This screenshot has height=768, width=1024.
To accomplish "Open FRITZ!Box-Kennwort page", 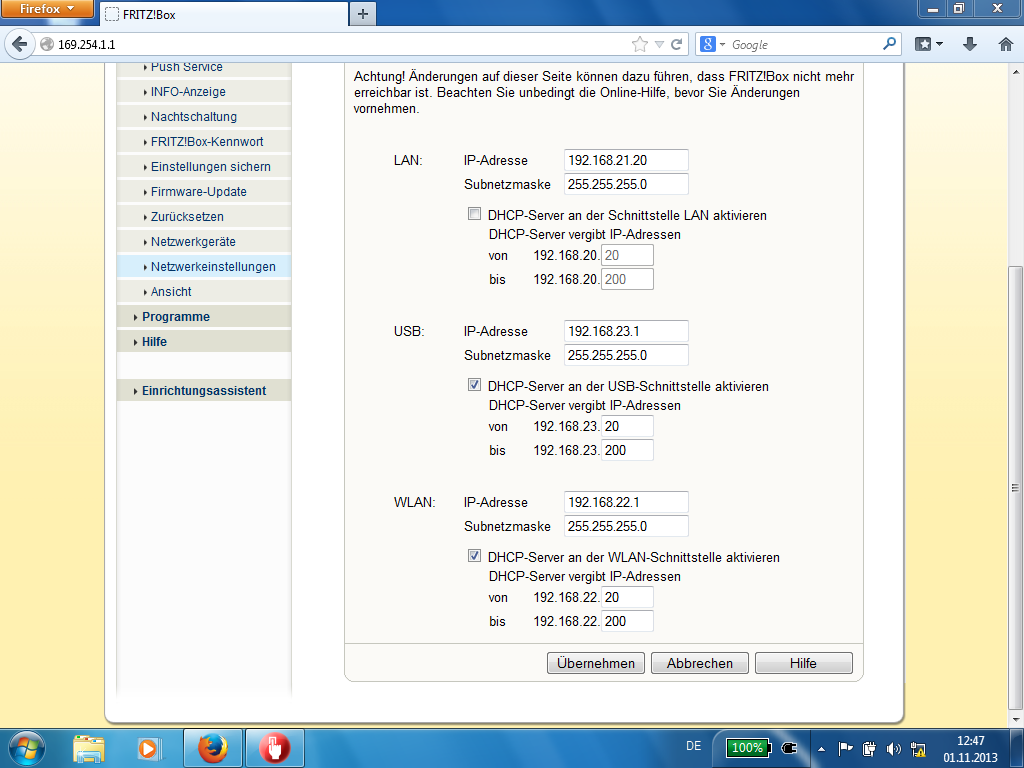I will 204,141.
